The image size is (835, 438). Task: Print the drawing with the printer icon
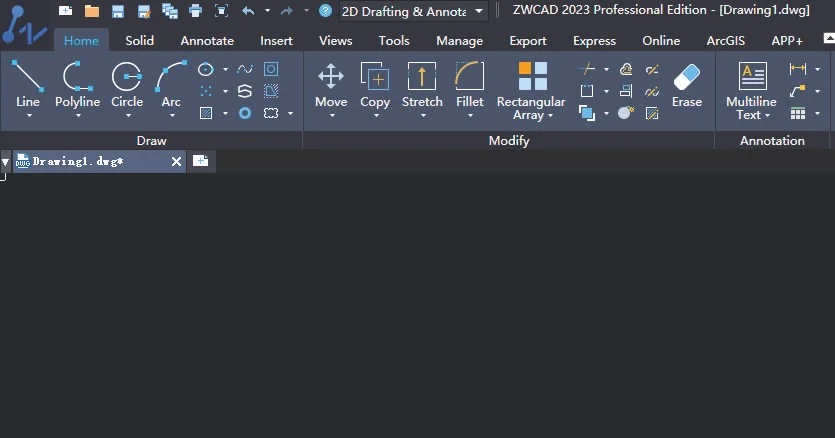click(195, 11)
